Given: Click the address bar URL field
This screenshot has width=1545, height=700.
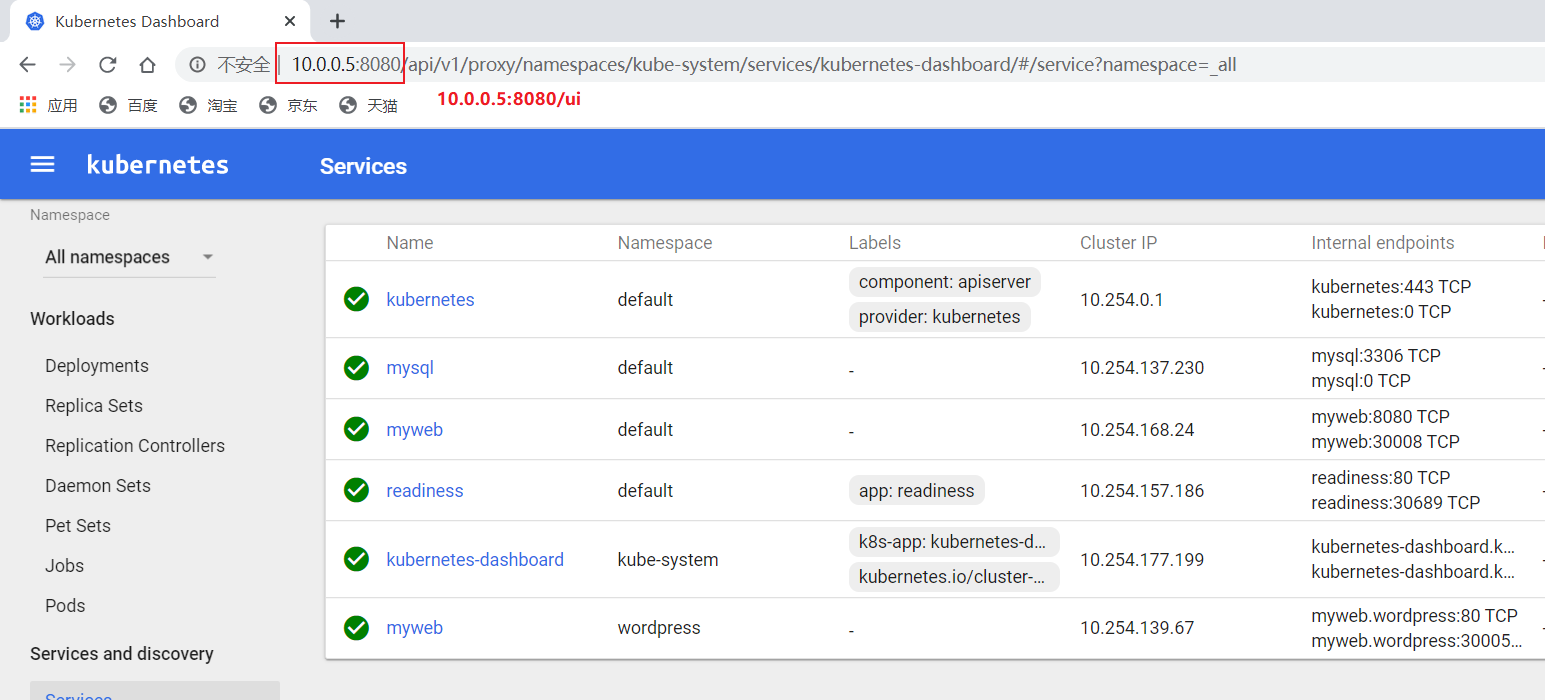Looking at the screenshot, I should [x=800, y=65].
